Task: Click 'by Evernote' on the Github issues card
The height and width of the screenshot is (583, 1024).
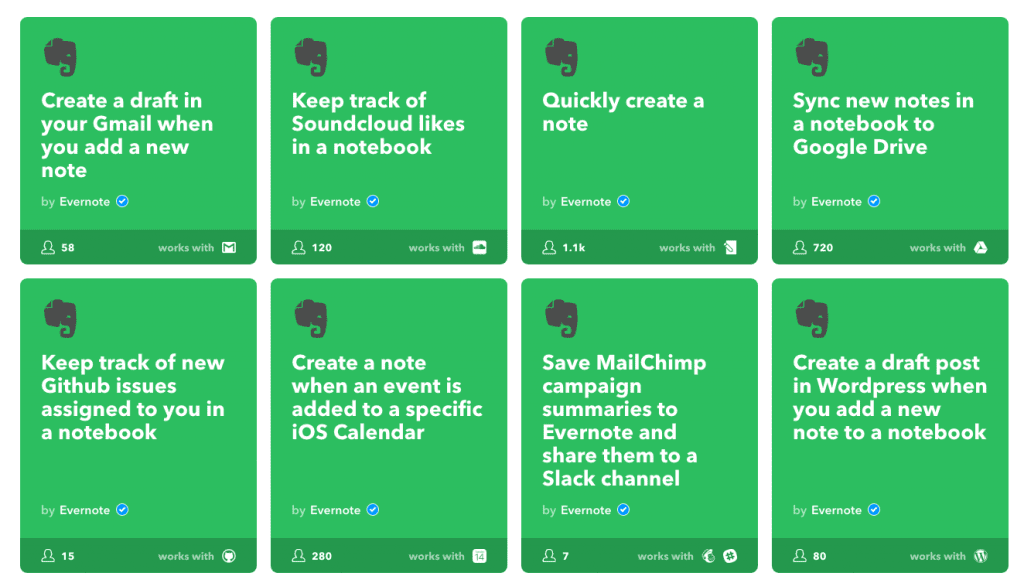Action: tap(75, 510)
